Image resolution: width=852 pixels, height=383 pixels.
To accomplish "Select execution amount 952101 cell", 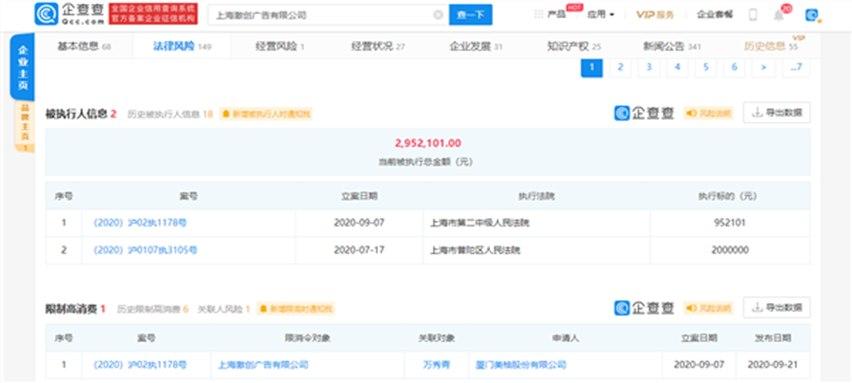I will [x=729, y=223].
